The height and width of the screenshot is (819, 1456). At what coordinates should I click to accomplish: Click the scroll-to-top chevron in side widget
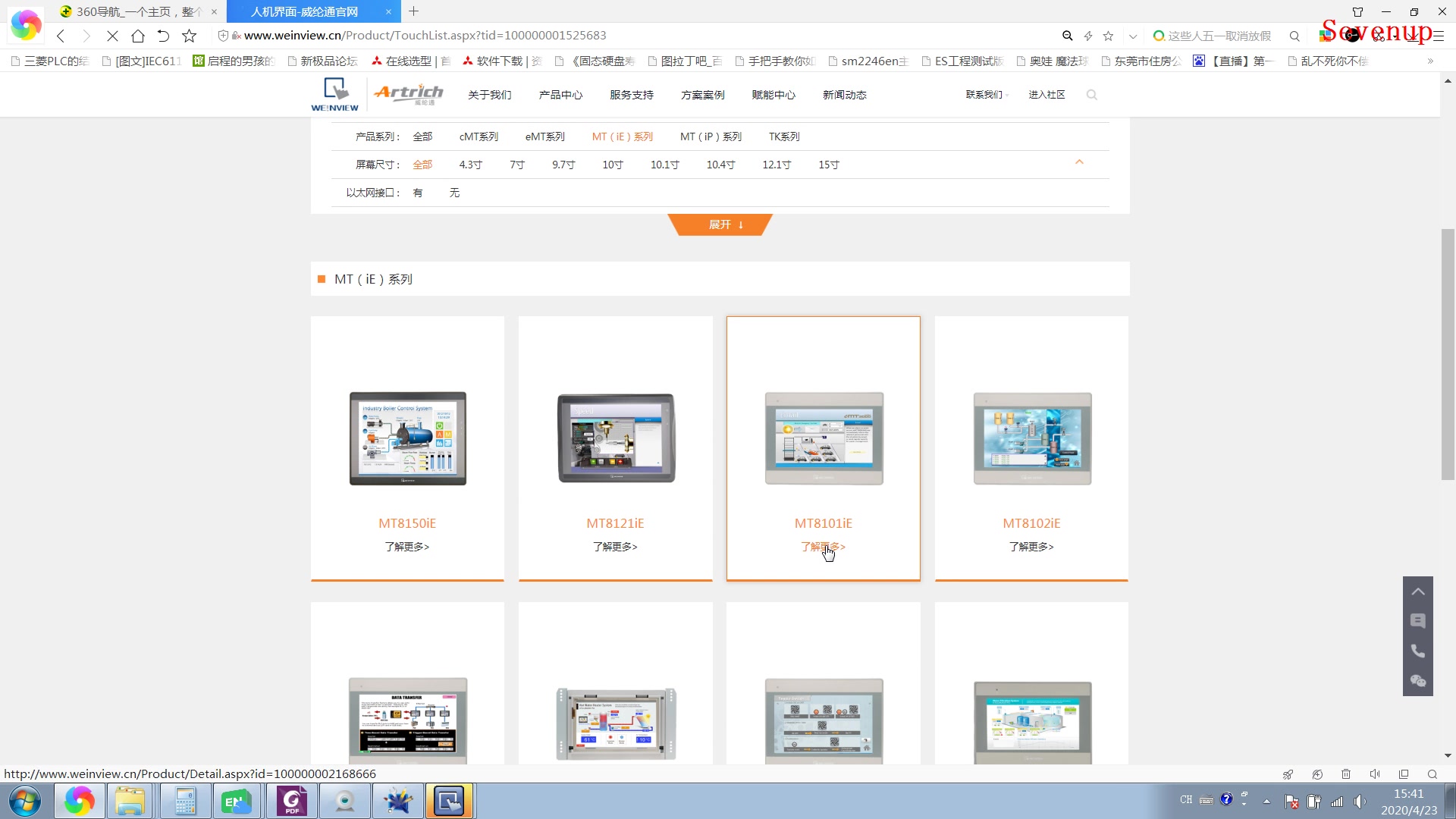pos(1417,591)
